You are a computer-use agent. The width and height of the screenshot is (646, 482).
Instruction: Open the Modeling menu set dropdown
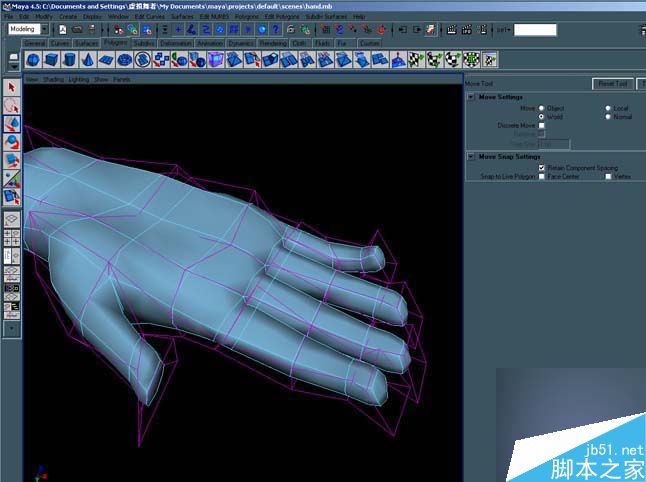click(x=28, y=30)
